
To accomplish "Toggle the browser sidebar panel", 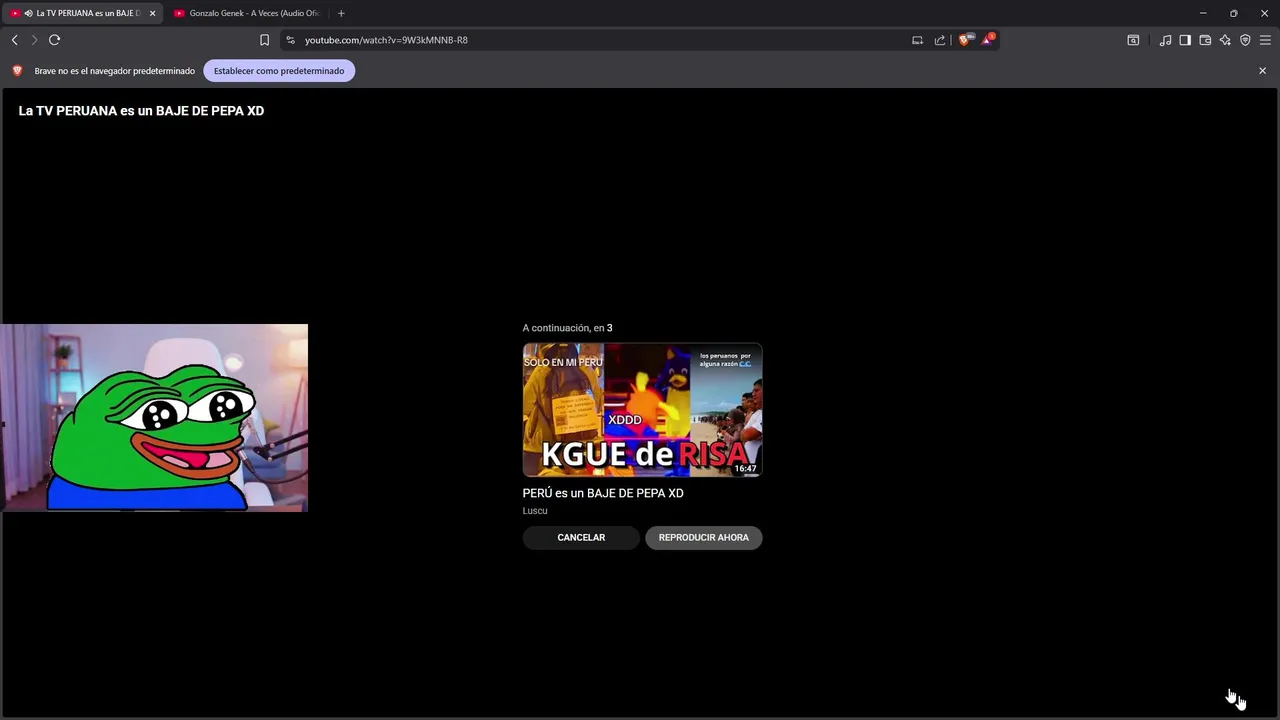I will click(1185, 40).
